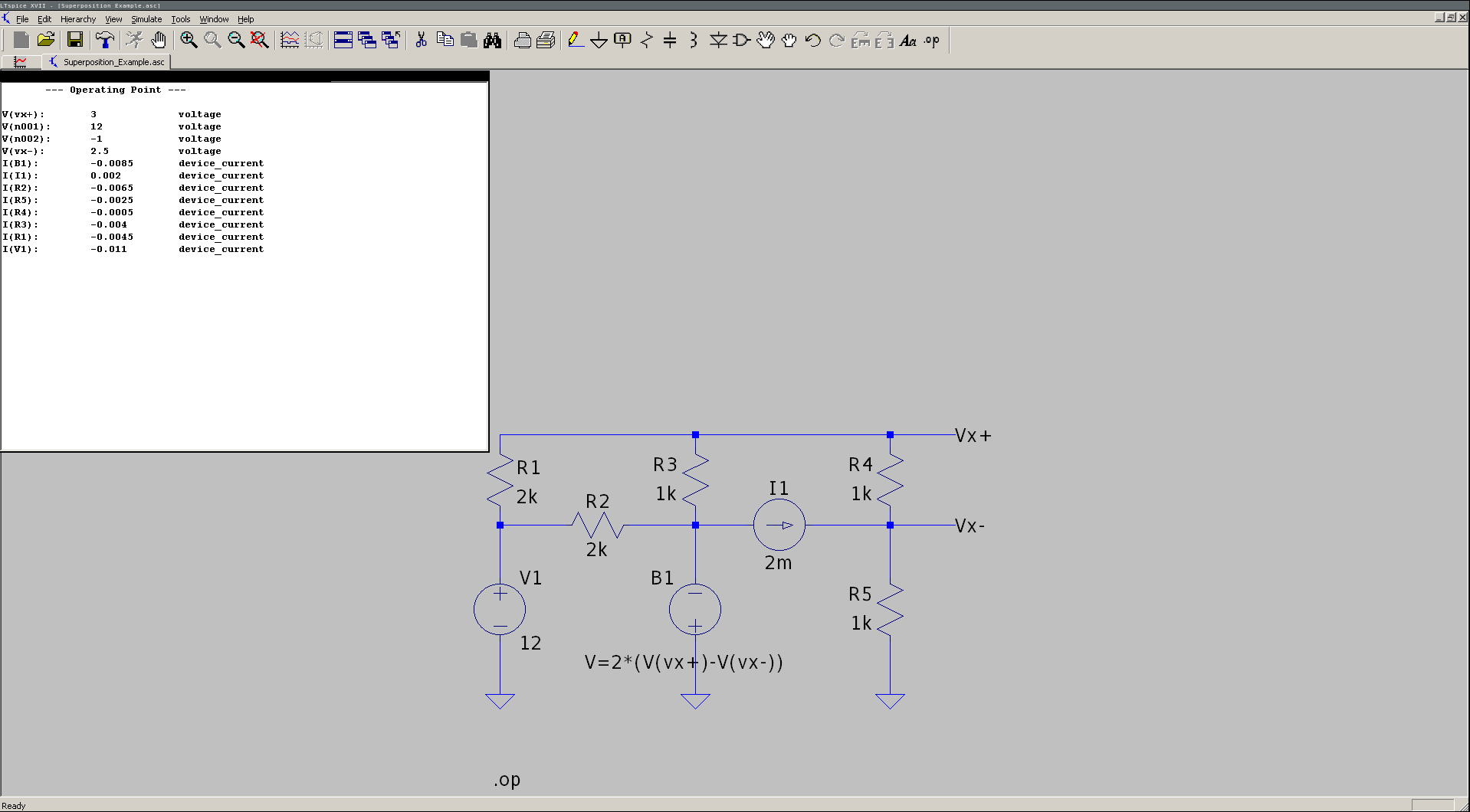
Task: Open the Hierarchy menu
Action: click(77, 19)
